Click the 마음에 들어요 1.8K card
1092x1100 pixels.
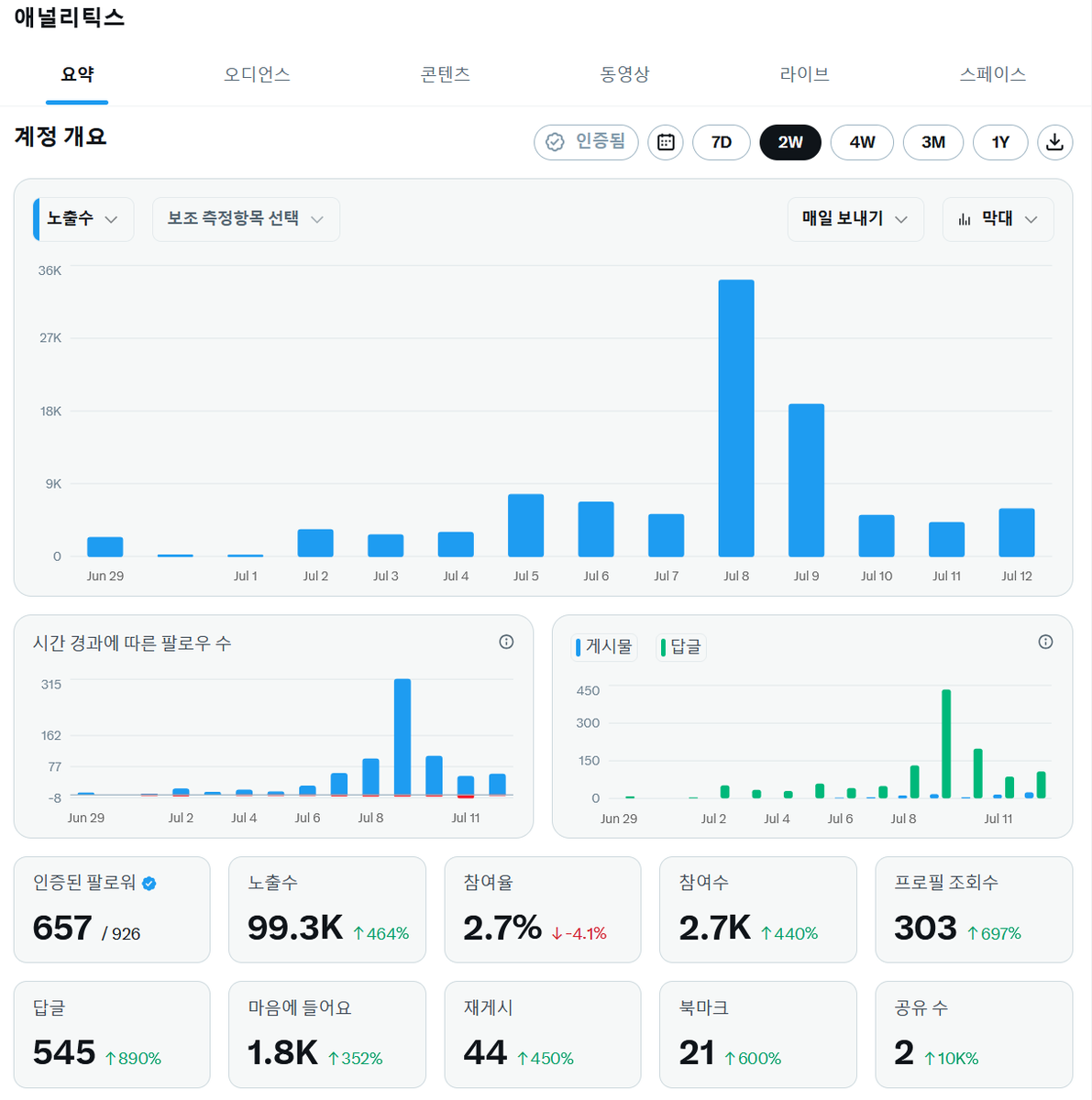[327, 1034]
